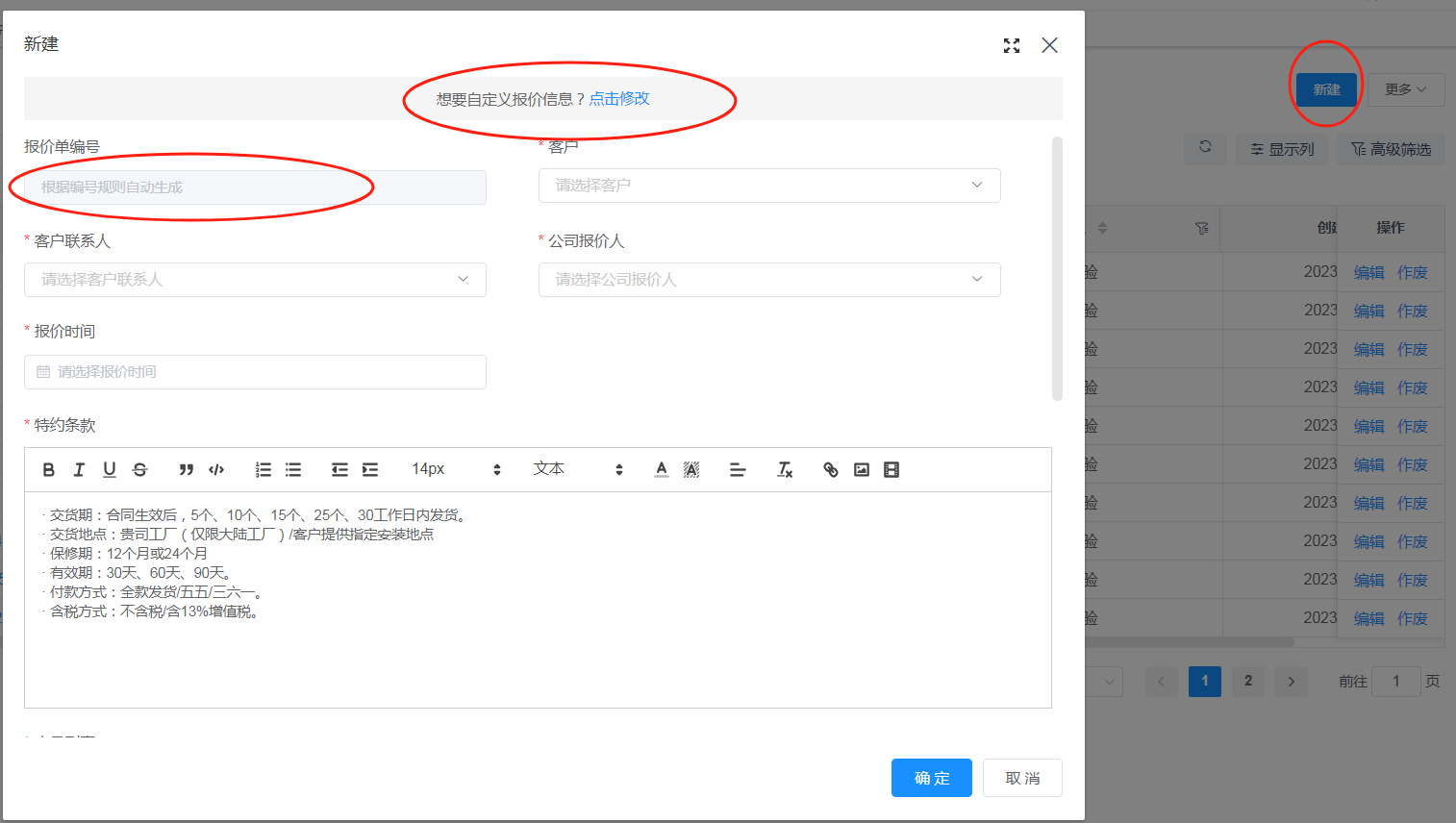Toggle underline text formatting
Viewport: 1456px width, 823px height.
click(x=110, y=469)
